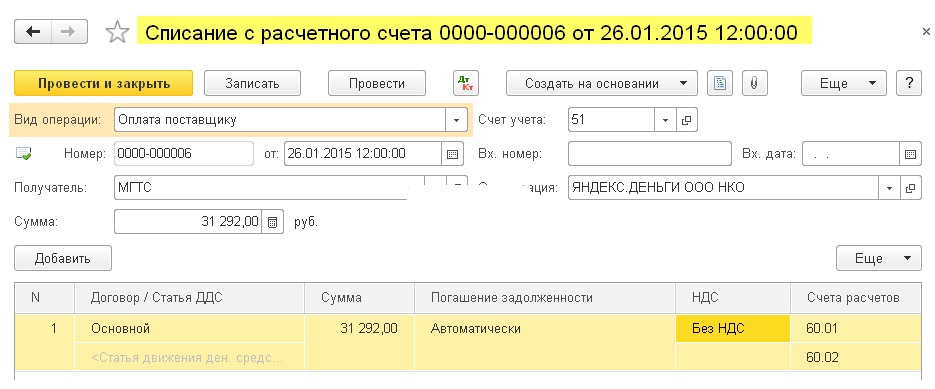The width and height of the screenshot is (935, 389).
Task: Expand the organization dropdown list
Action: coord(889,188)
